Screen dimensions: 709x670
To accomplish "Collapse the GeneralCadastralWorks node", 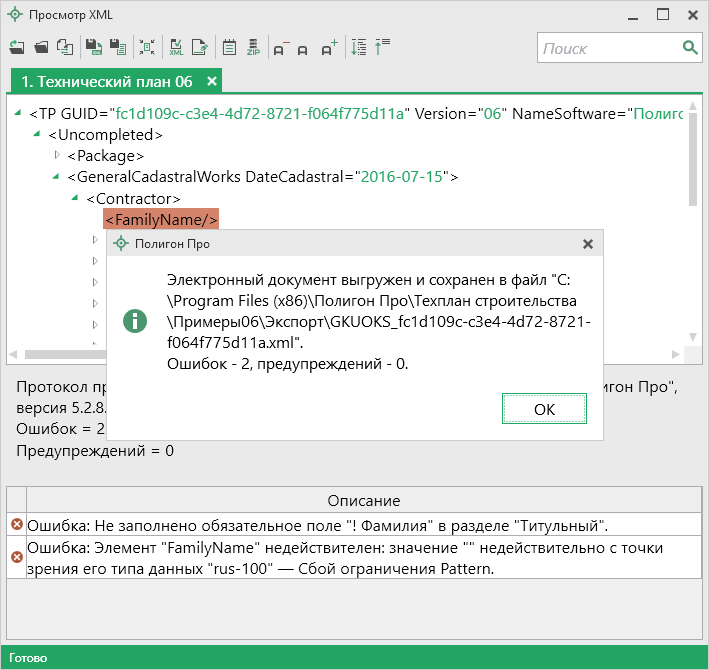I will click(57, 177).
